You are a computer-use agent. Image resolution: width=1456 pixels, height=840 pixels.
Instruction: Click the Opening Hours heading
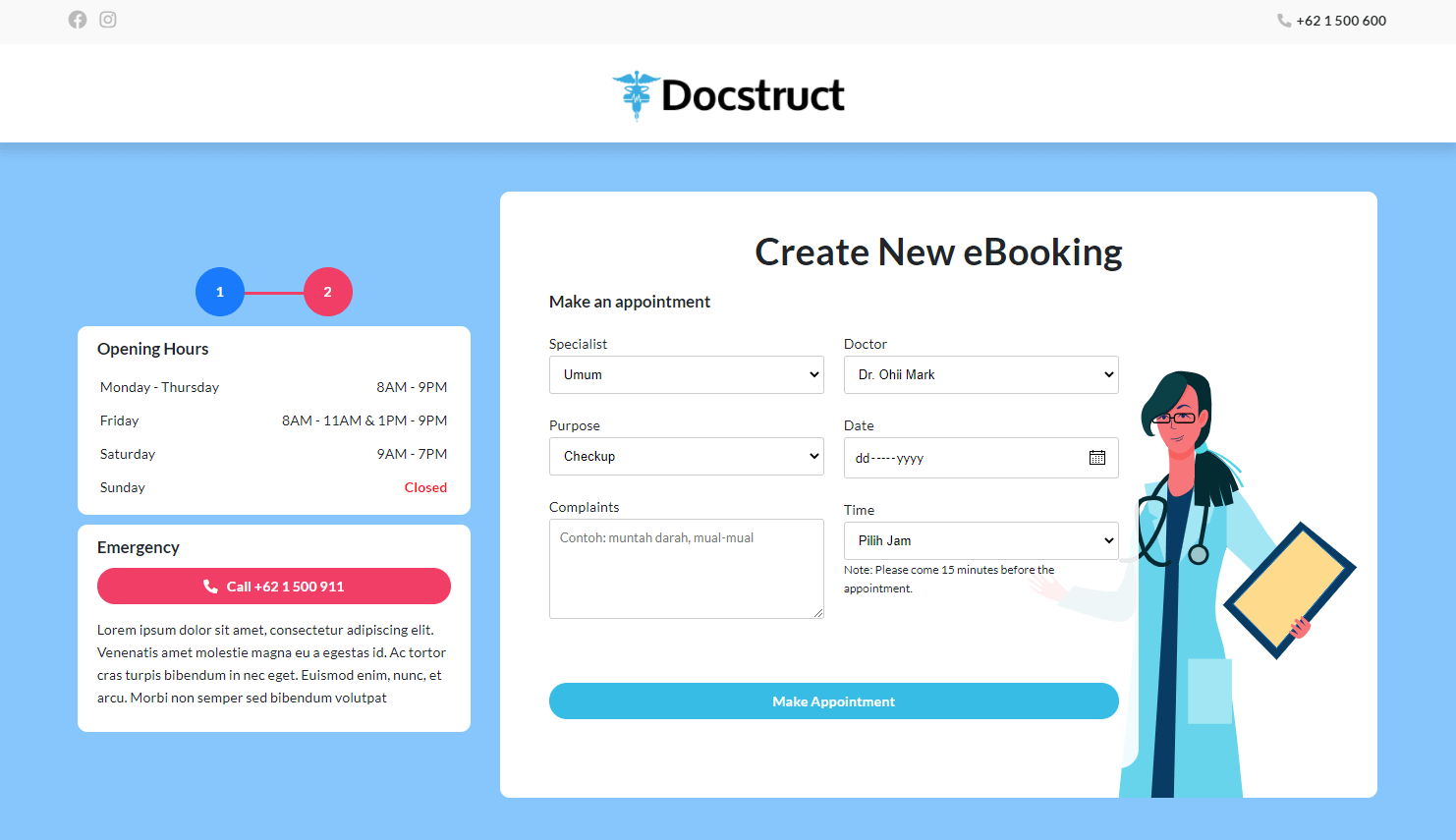click(153, 349)
